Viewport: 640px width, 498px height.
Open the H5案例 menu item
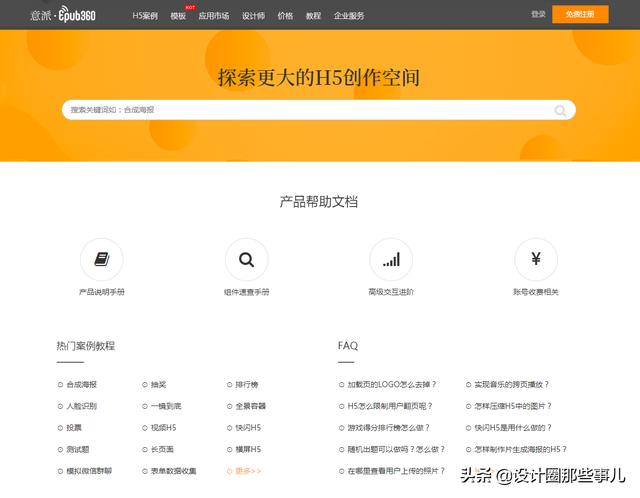(145, 16)
